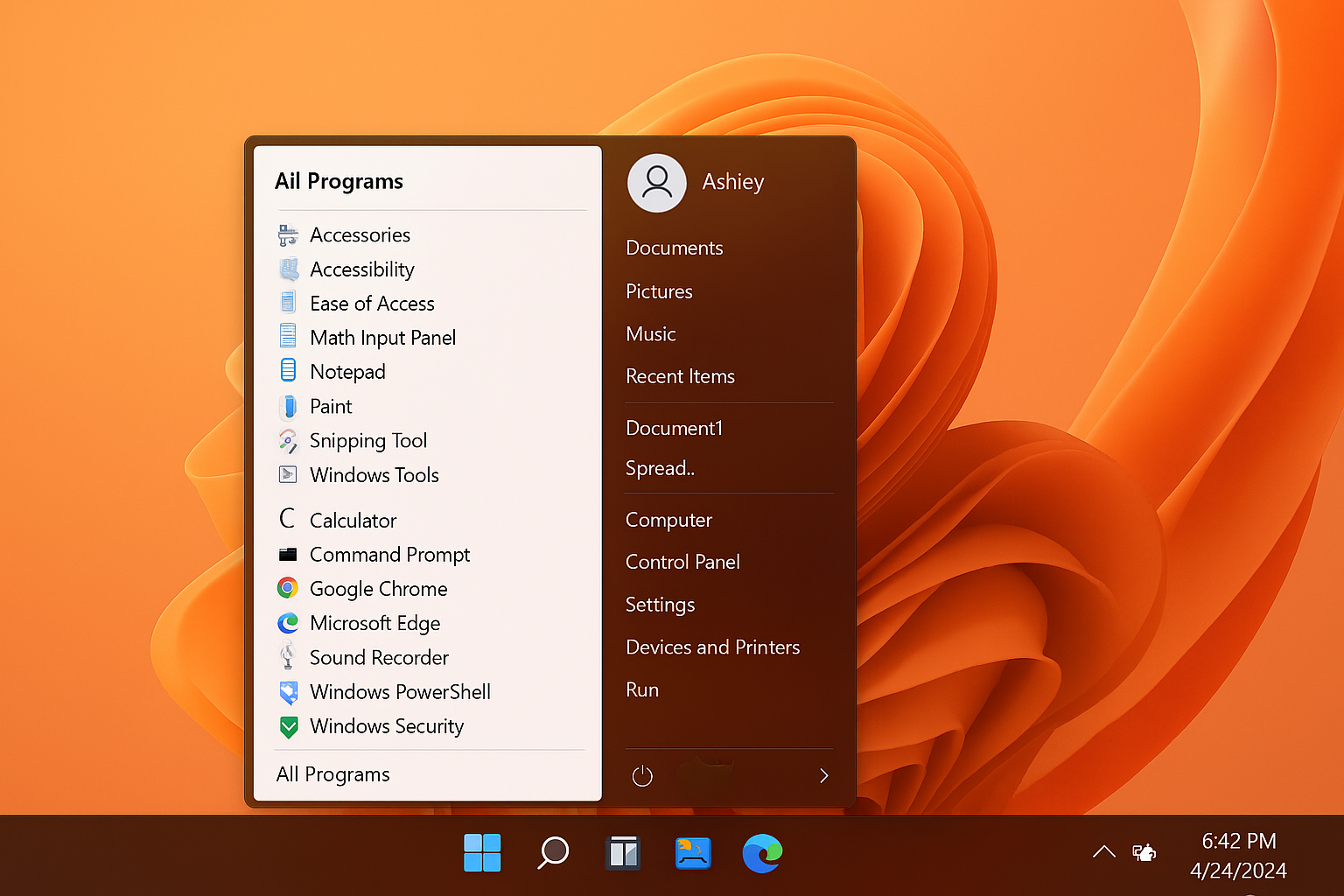Image resolution: width=1344 pixels, height=896 pixels.
Task: Open Windows Security
Action: [x=386, y=726]
